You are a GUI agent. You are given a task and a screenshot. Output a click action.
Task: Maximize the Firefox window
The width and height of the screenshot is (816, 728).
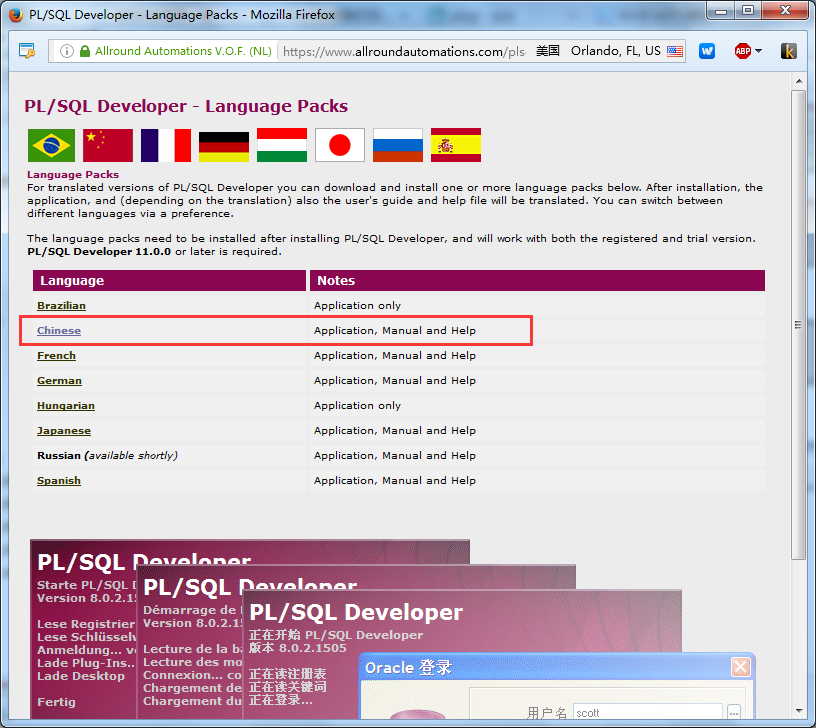point(748,11)
